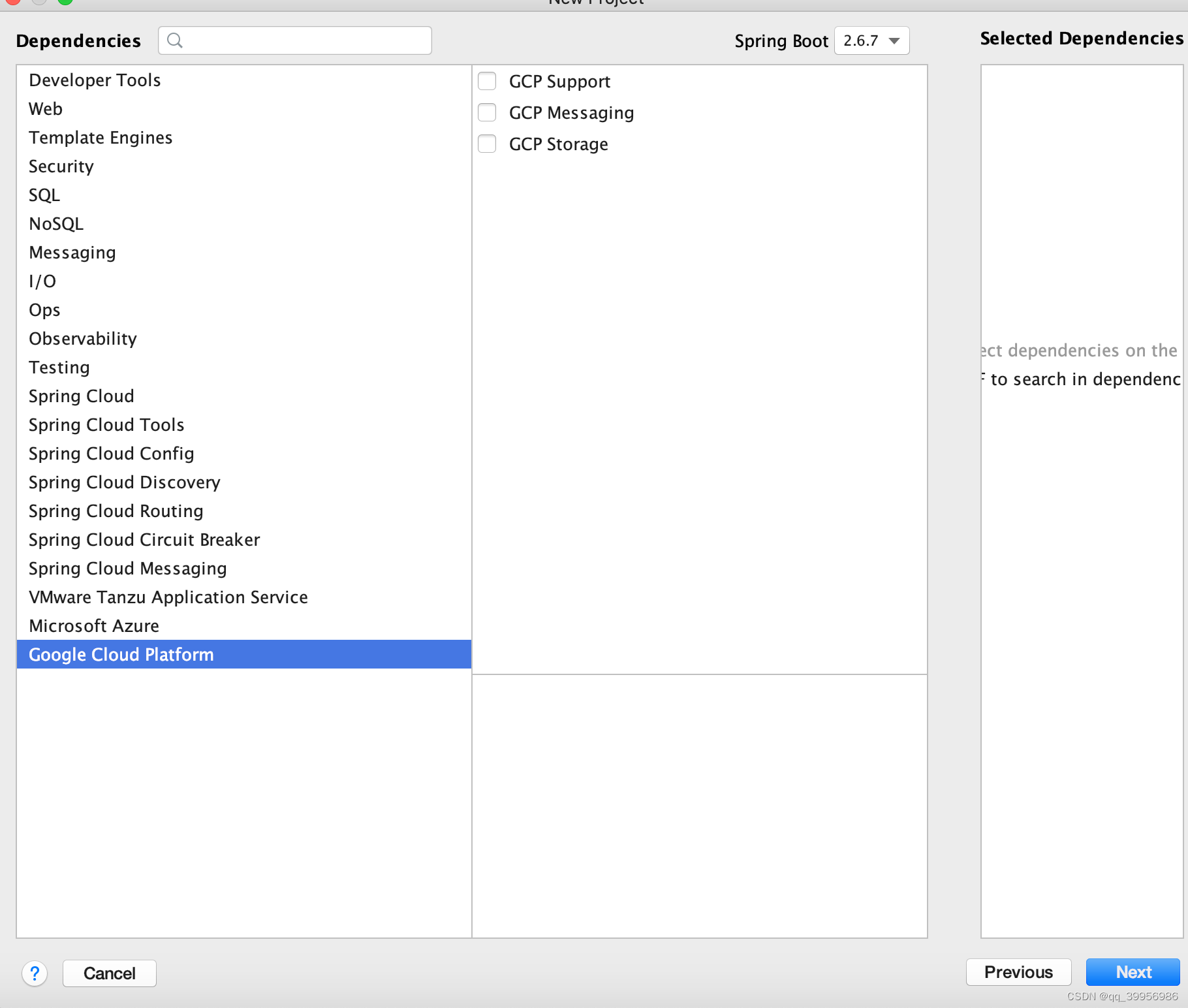Choose Template Engines in the list
This screenshot has height=1008, width=1188.
(244, 138)
